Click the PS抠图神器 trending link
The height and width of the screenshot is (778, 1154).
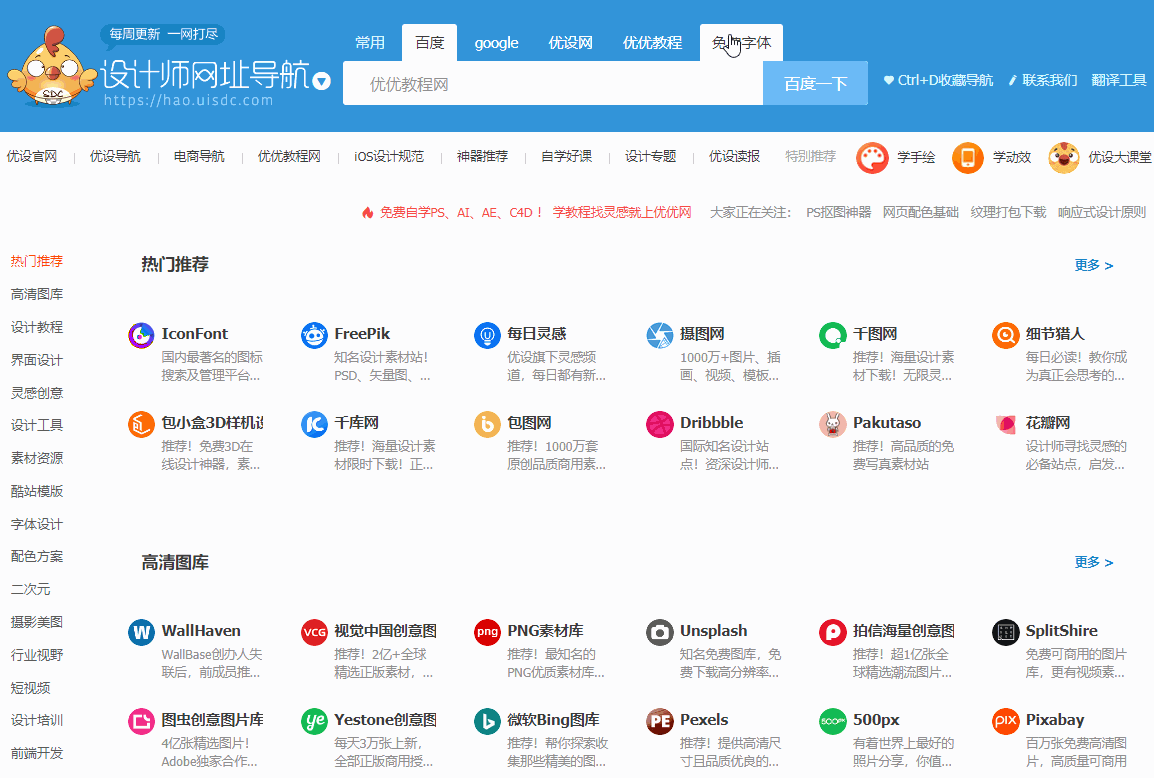(x=838, y=212)
